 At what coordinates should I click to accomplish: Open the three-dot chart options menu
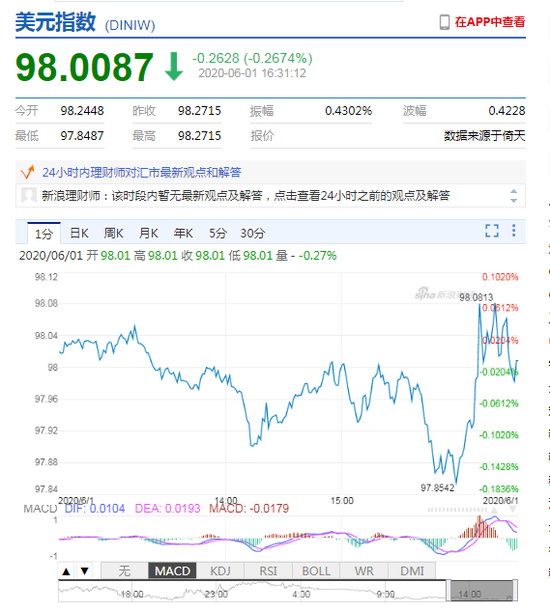(514, 231)
